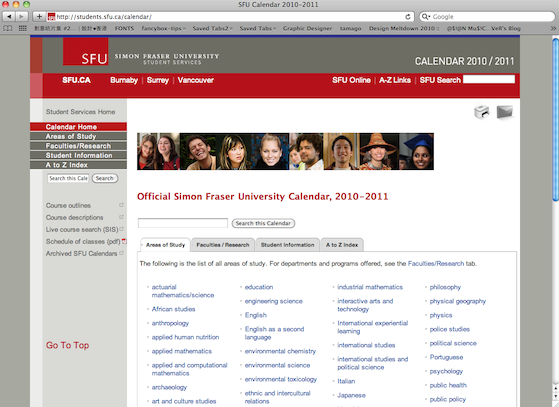Click Search this Calendar button
Screen dimensions: 559x407
[x=263, y=223]
